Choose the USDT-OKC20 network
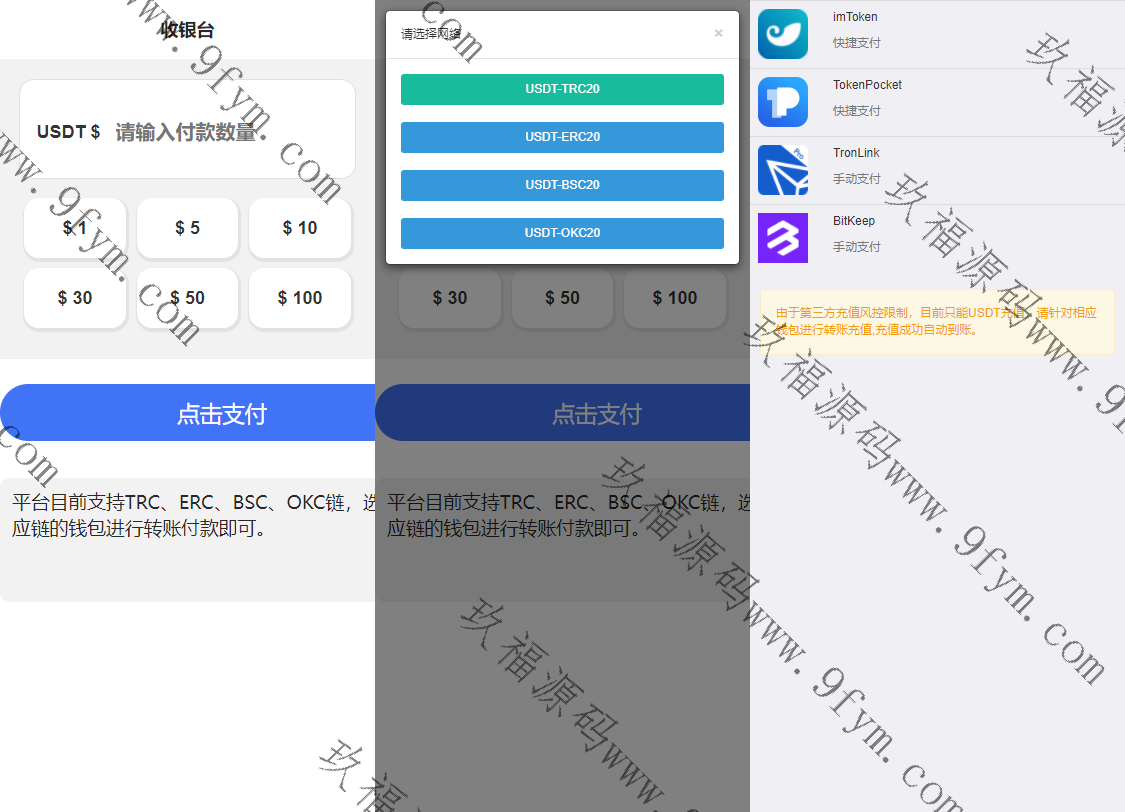This screenshot has height=812, width=1125. [562, 232]
